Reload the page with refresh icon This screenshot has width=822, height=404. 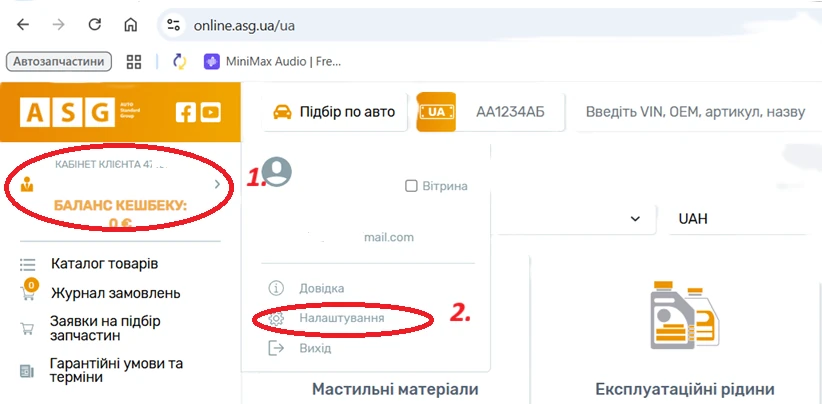click(x=94, y=25)
